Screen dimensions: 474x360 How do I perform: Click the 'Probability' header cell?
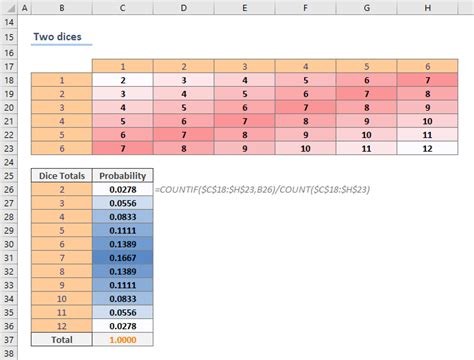coord(123,176)
